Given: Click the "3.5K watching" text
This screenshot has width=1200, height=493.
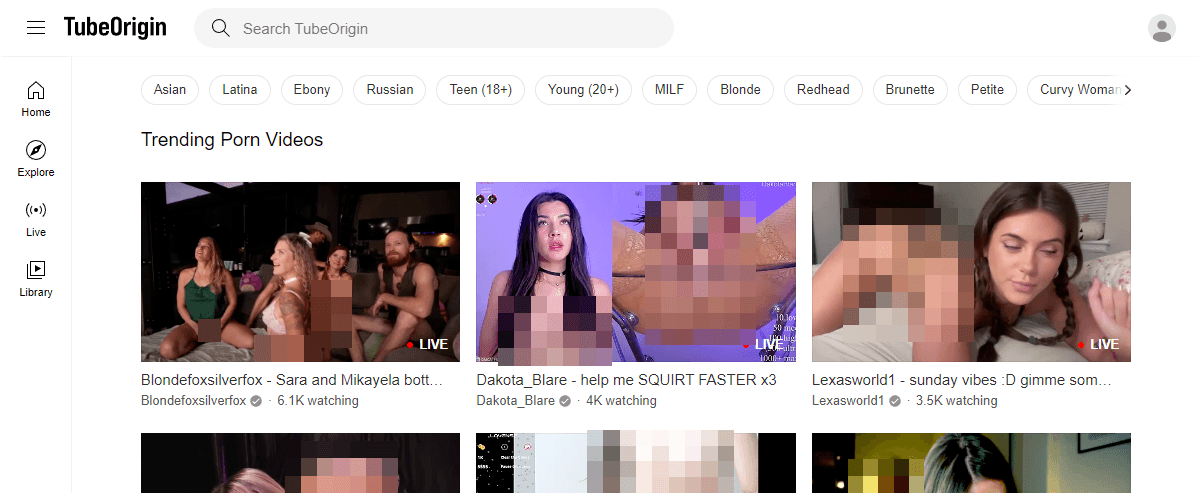Looking at the screenshot, I should pos(957,401).
